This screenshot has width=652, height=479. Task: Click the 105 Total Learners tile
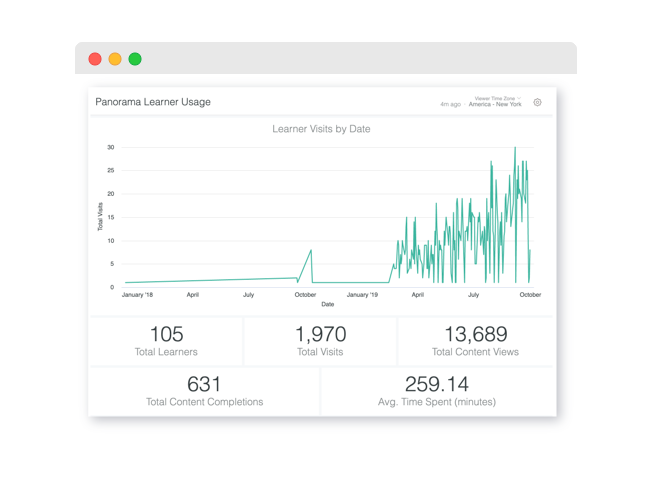[166, 341]
